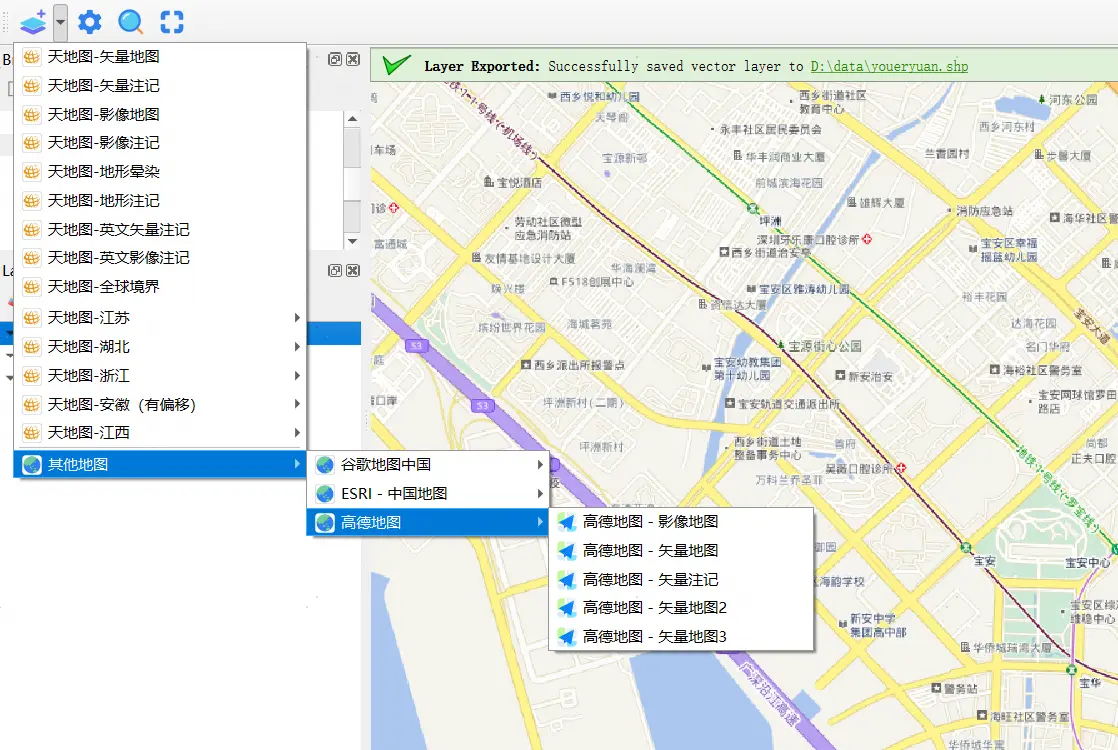Click paper plane icon of 高德地图 - 矢量地图2

click(567, 607)
